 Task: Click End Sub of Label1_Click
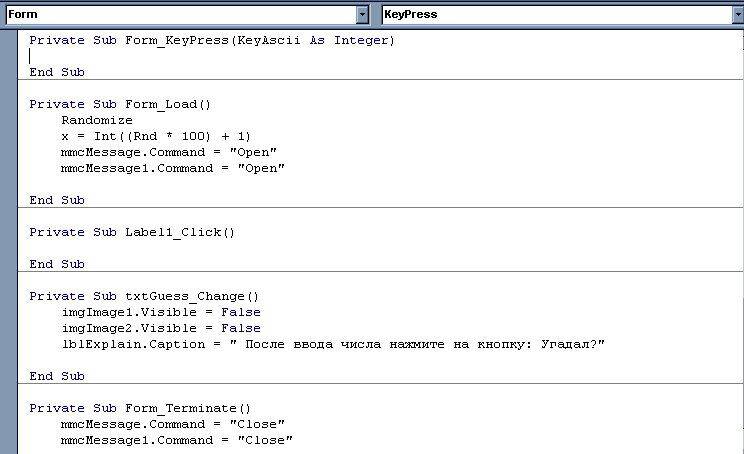tap(57, 264)
